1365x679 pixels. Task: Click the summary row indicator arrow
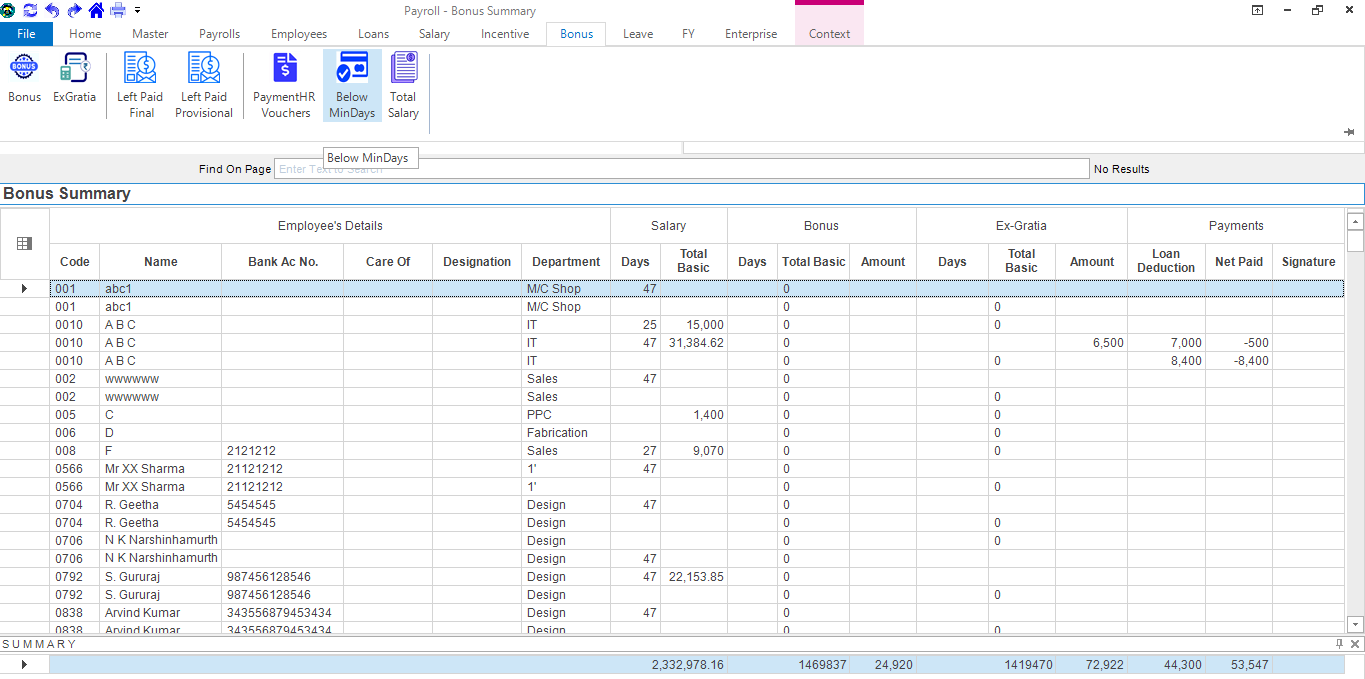pyautogui.click(x=25, y=664)
